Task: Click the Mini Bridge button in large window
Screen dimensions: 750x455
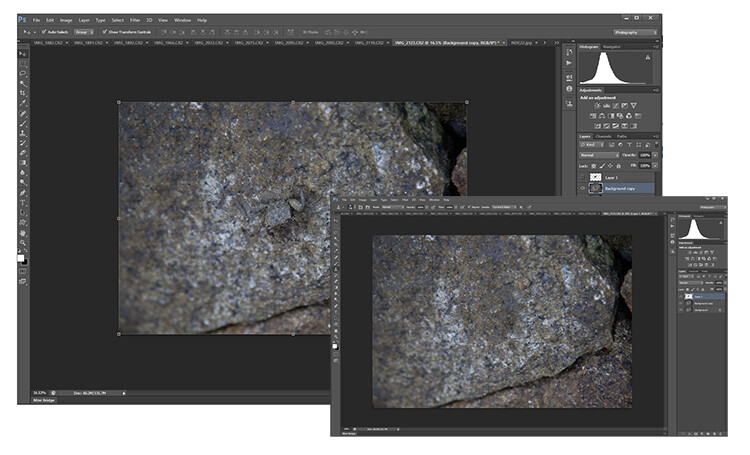Action: coord(44,400)
